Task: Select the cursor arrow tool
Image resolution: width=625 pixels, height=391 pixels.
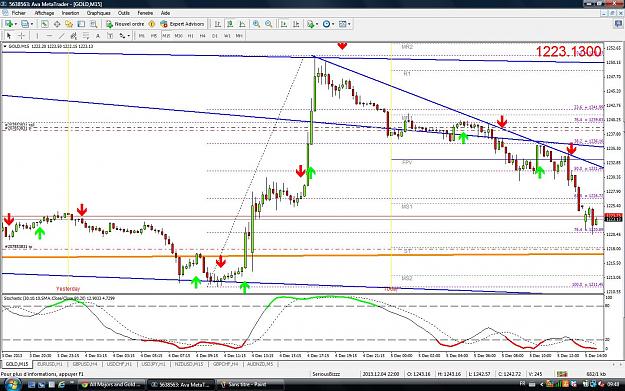Action: pyautogui.click(x=9, y=36)
